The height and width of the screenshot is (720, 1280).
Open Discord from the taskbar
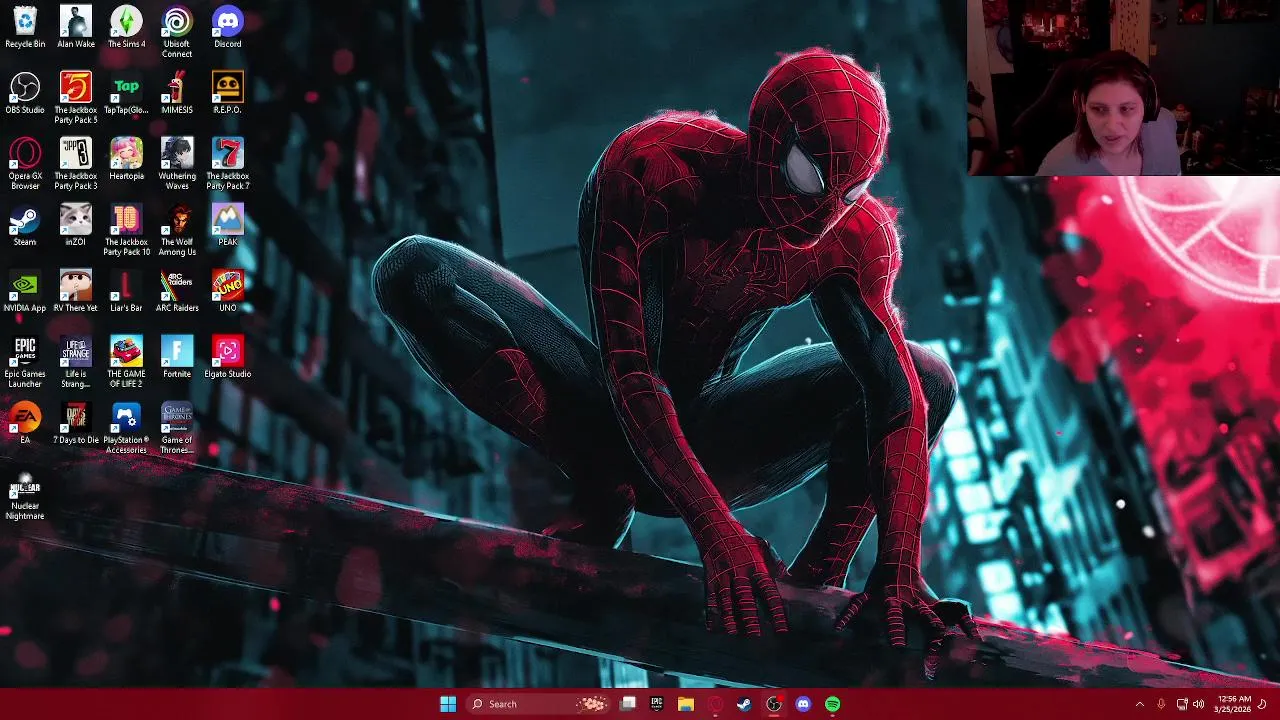click(803, 704)
